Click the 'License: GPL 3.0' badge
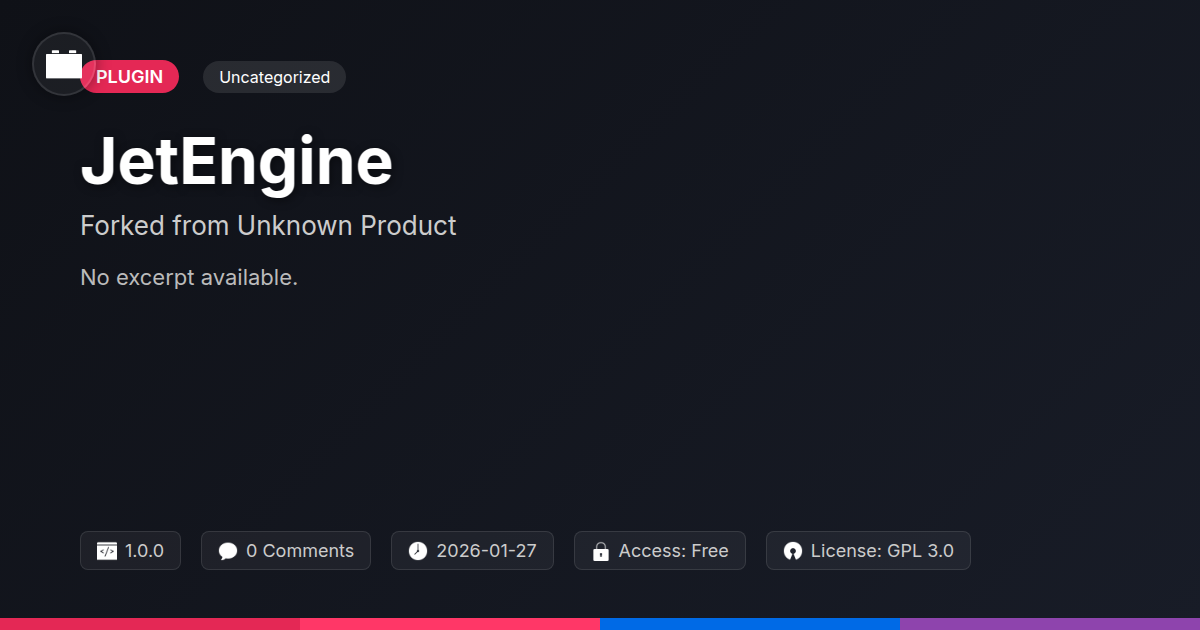This screenshot has width=1200, height=630. pyautogui.click(x=868, y=551)
